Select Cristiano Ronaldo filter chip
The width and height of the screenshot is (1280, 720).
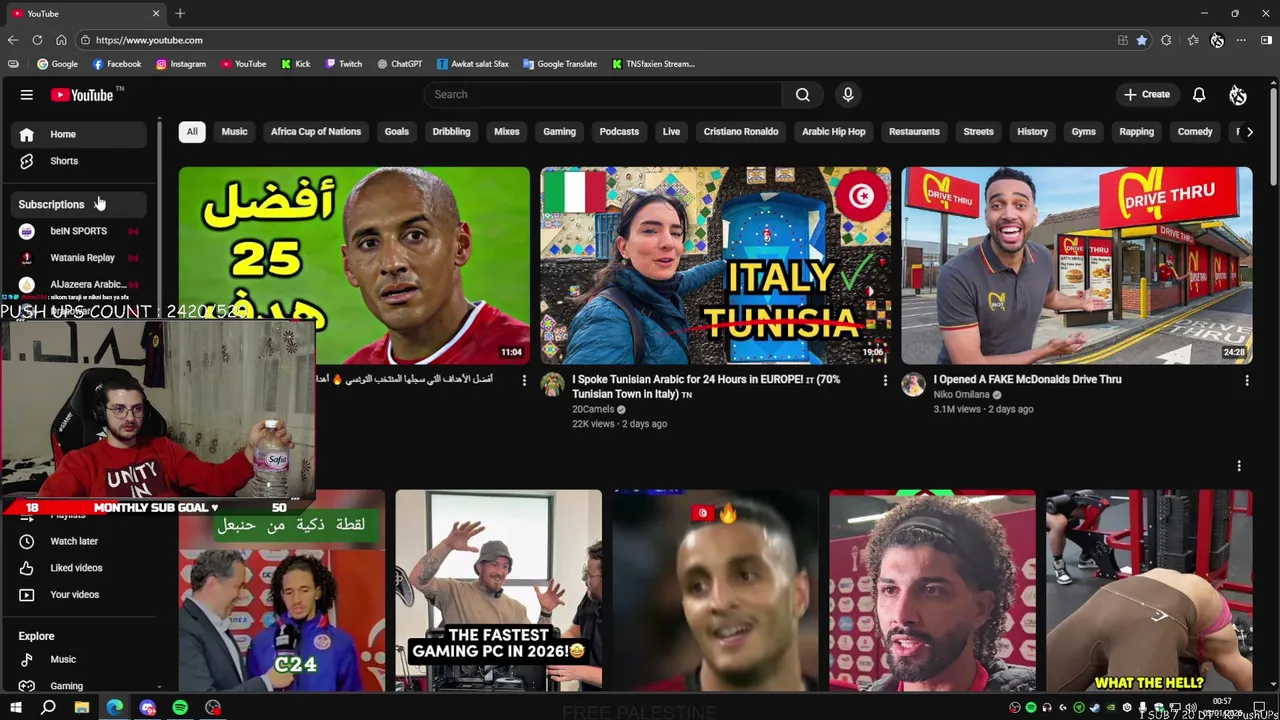741,132
